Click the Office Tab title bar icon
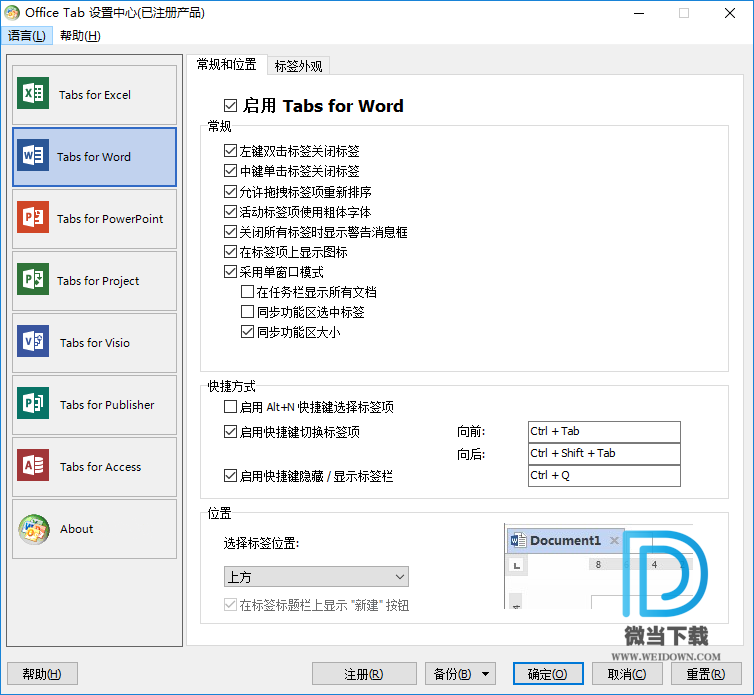 pyautogui.click(x=12, y=13)
